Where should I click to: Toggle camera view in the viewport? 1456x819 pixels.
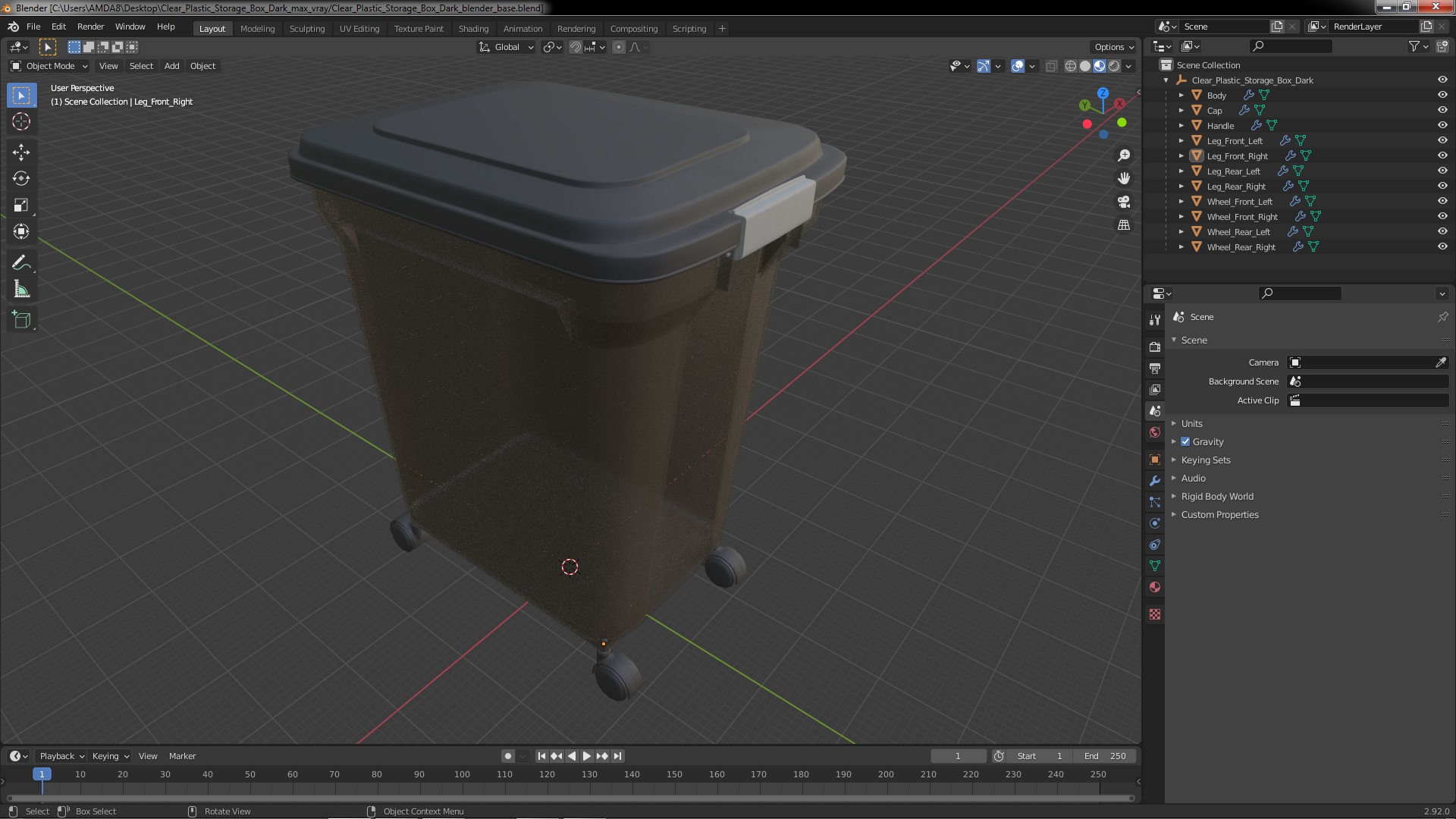[1124, 202]
